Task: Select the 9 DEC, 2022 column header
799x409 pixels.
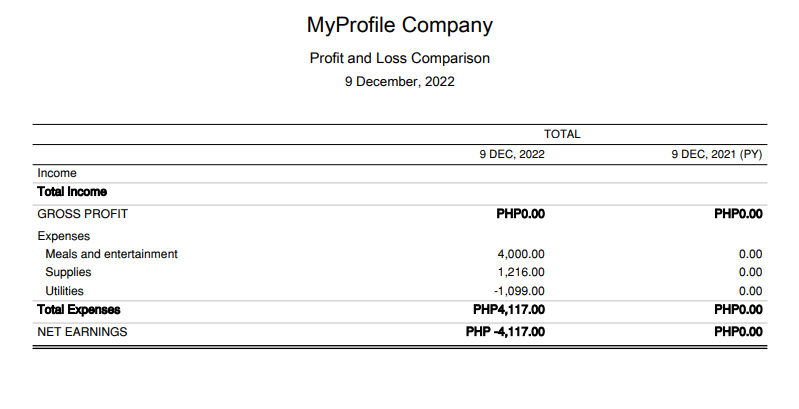Action: (512, 155)
